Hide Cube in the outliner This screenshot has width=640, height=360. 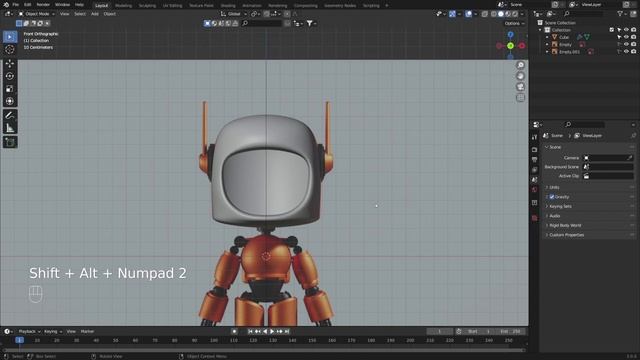626,37
